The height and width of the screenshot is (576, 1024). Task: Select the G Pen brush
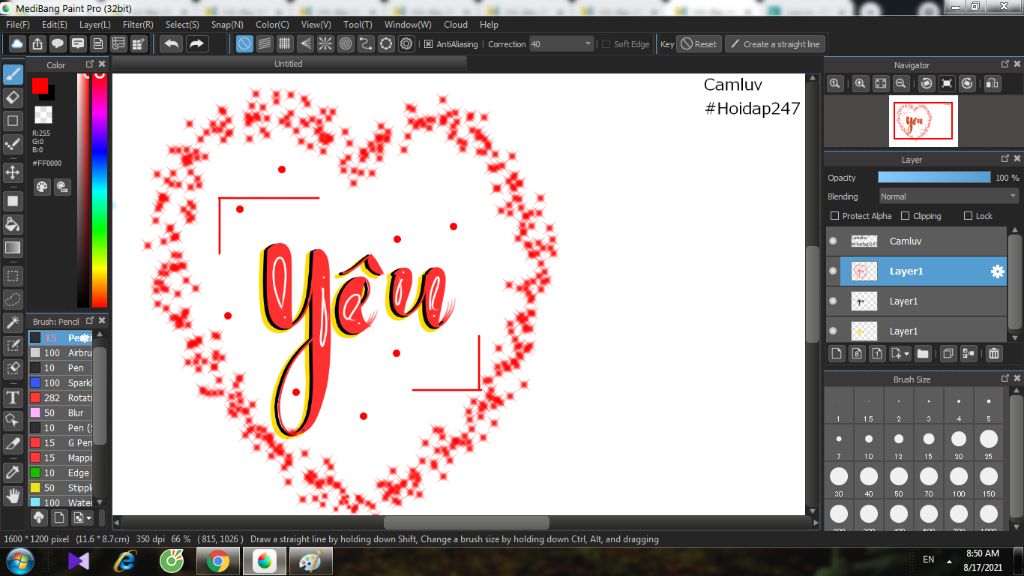tap(62, 443)
